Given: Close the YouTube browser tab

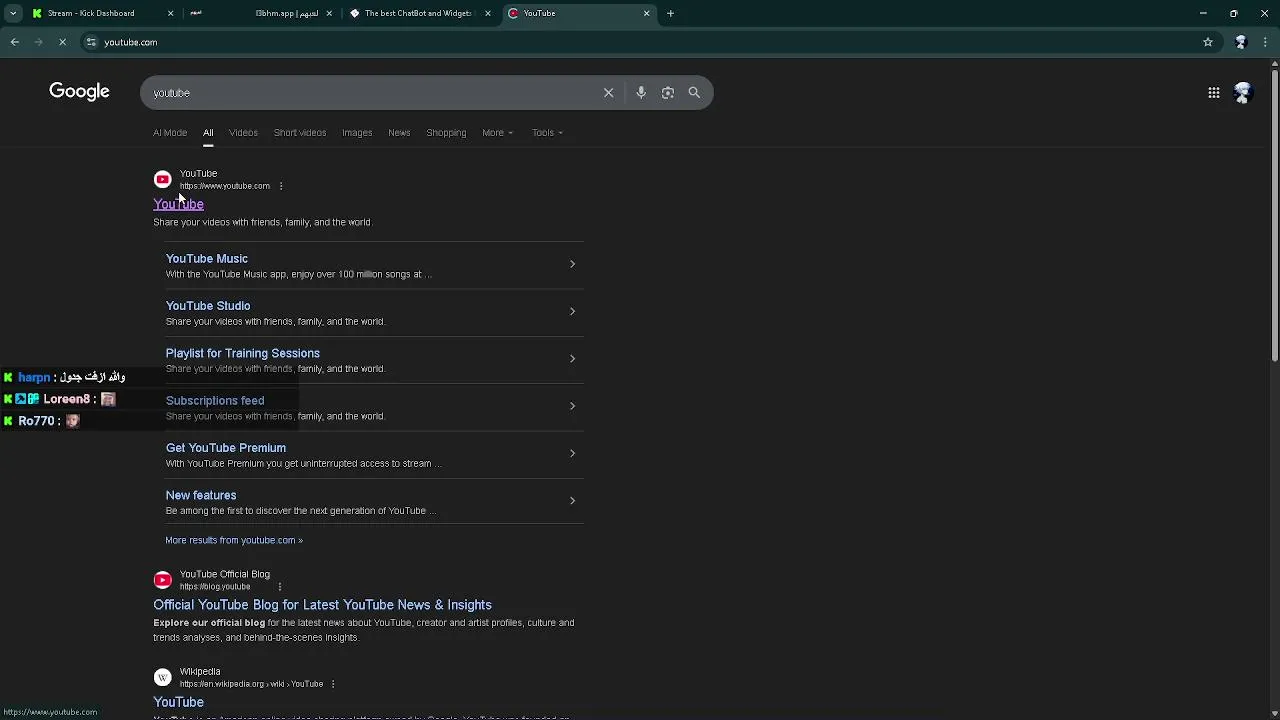Looking at the screenshot, I should (646, 13).
